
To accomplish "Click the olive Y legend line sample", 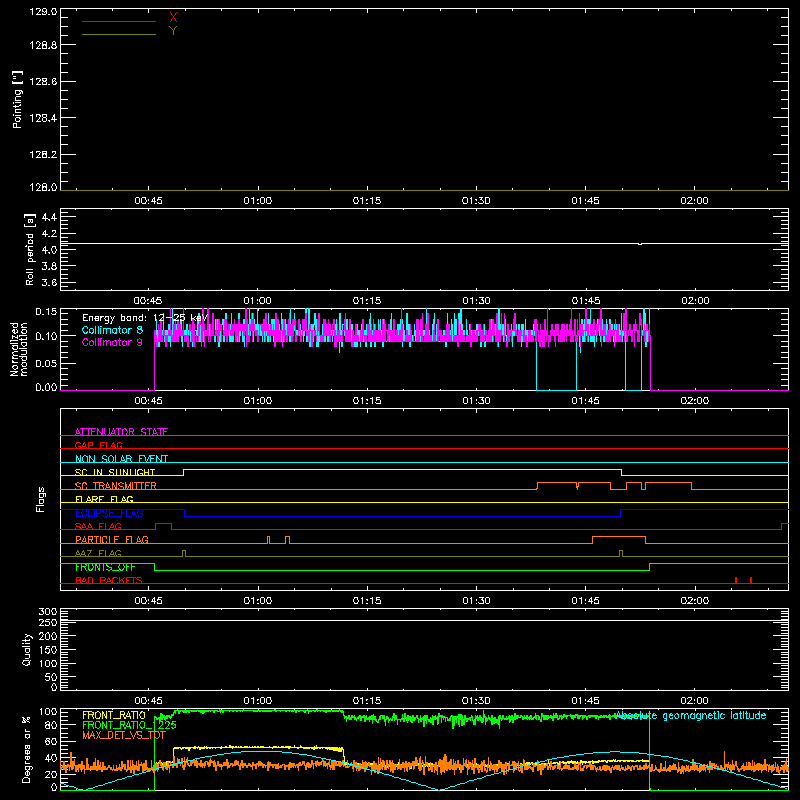I will (x=119, y=34).
